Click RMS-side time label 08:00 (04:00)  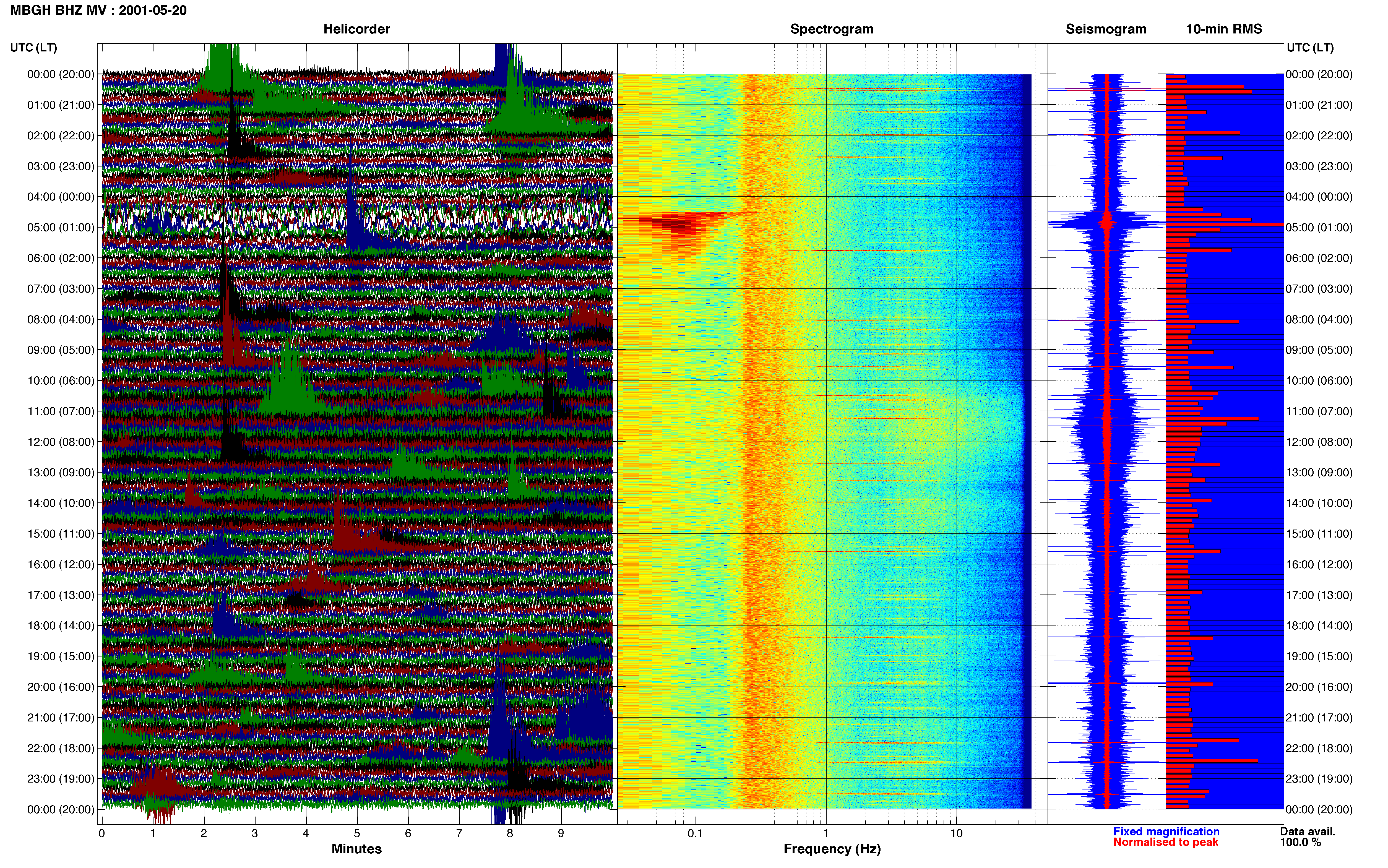(x=1319, y=319)
